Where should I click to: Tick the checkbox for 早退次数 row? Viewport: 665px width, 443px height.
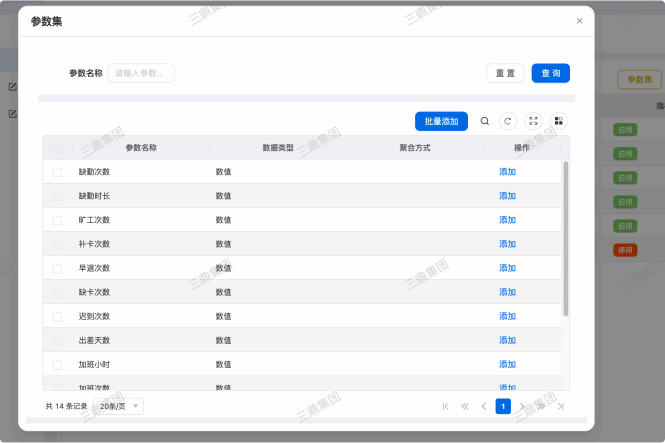58,268
